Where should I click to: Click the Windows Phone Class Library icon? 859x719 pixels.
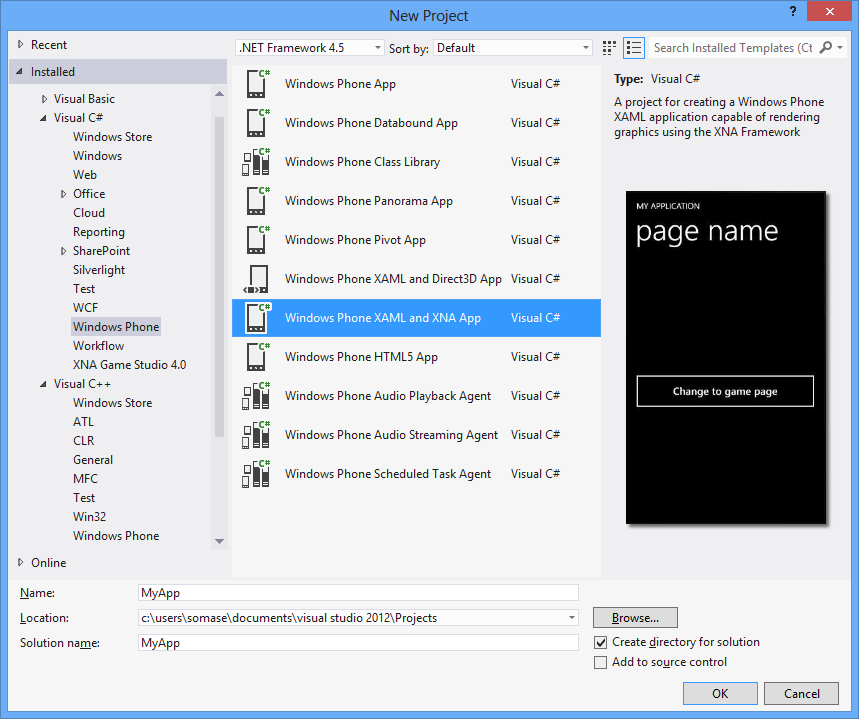tap(256, 162)
